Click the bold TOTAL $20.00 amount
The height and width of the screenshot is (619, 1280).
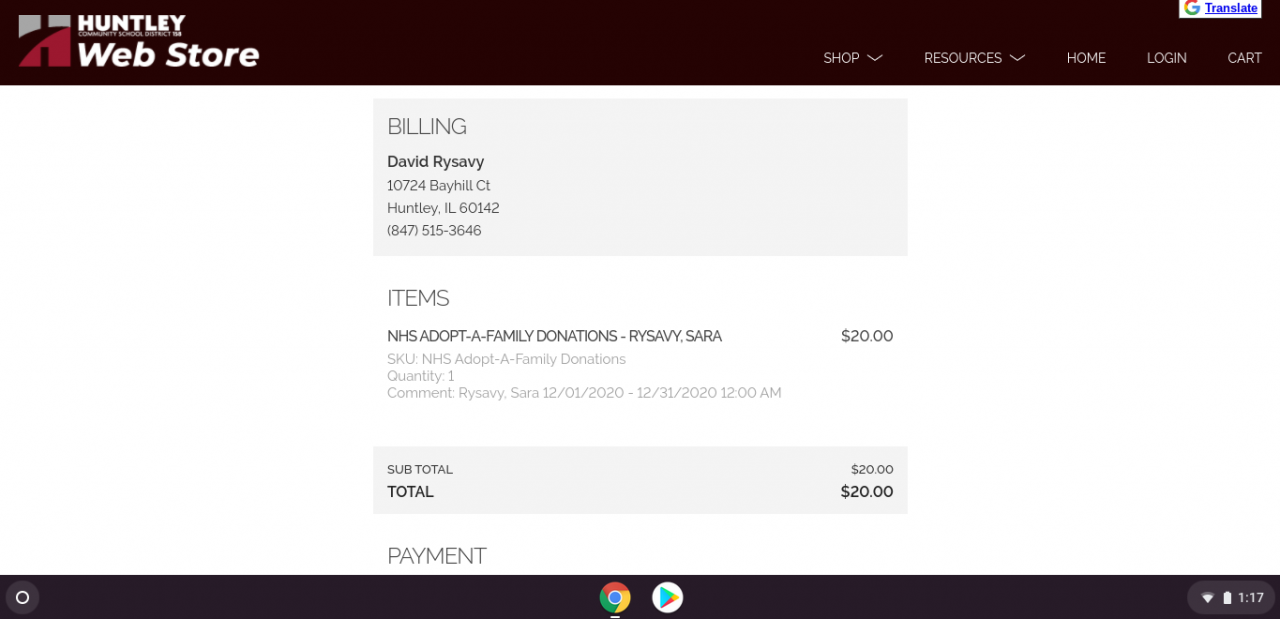[x=866, y=492]
